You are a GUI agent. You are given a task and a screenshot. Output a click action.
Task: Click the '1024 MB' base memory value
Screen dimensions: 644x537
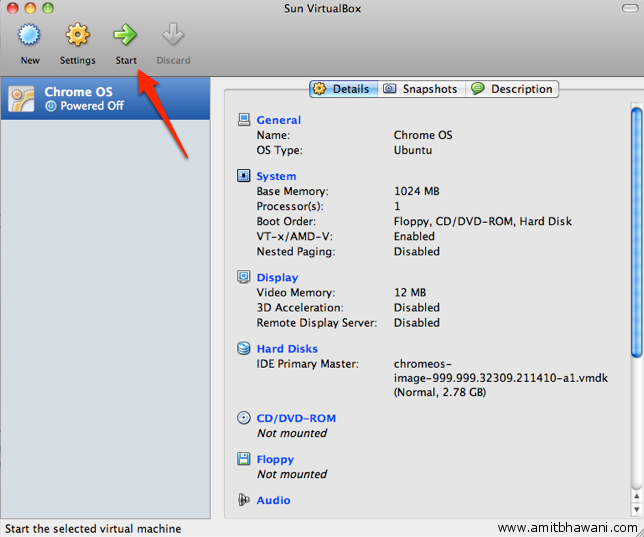416,191
